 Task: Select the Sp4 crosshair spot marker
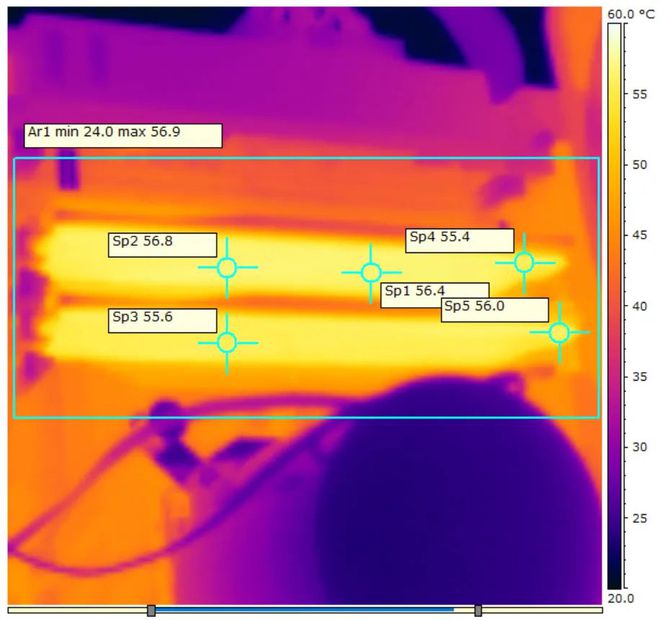pyautogui.click(x=523, y=262)
